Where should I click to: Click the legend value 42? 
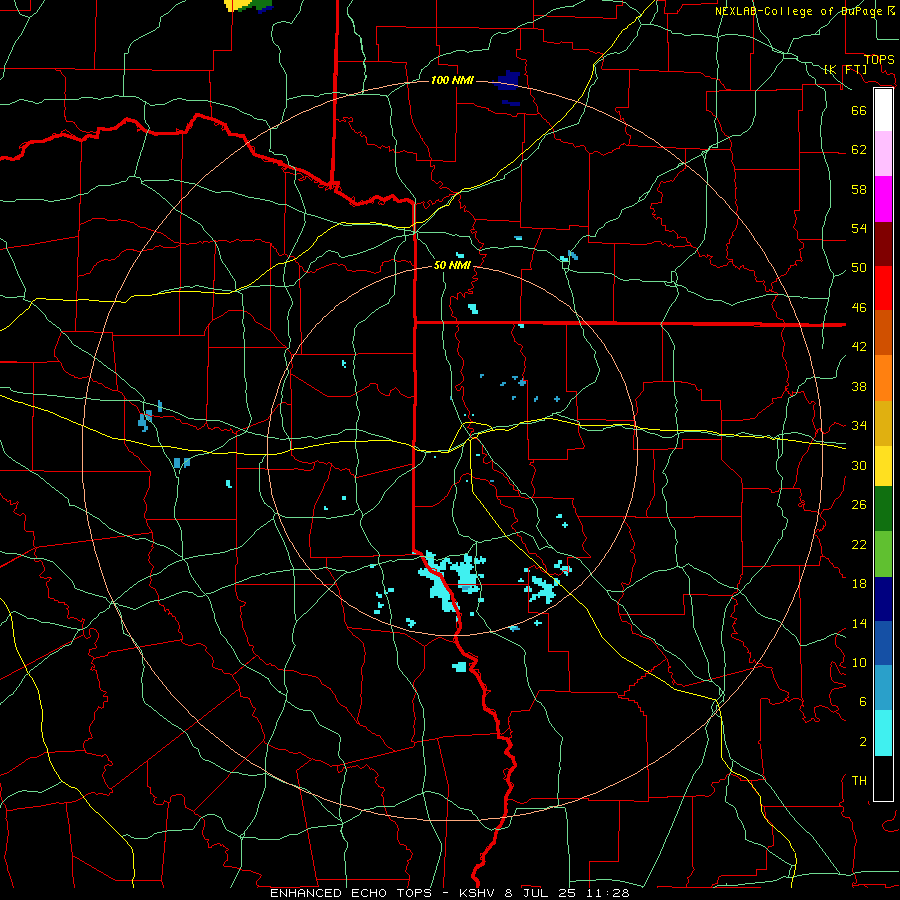[x=859, y=347]
